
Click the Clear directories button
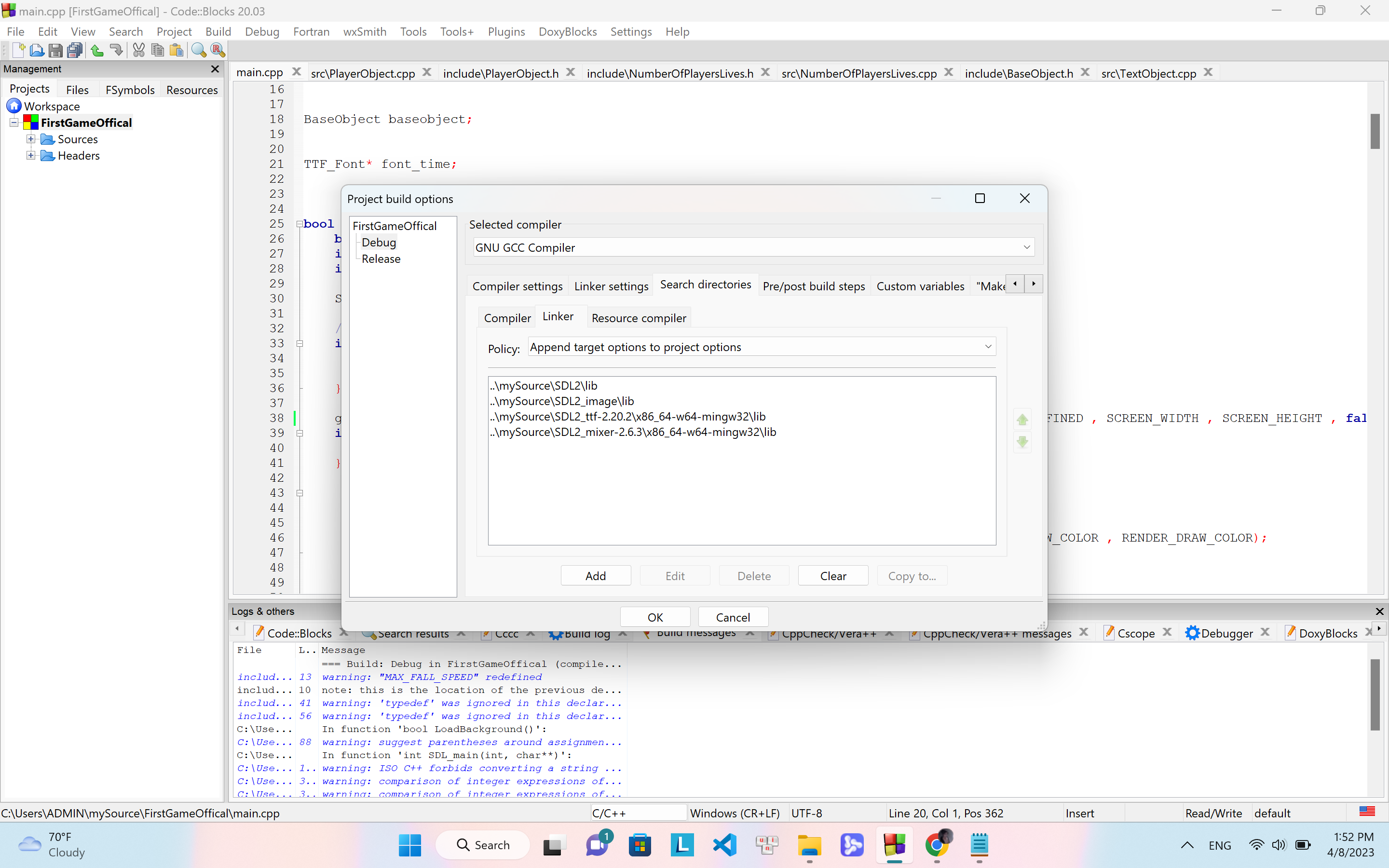click(x=833, y=575)
